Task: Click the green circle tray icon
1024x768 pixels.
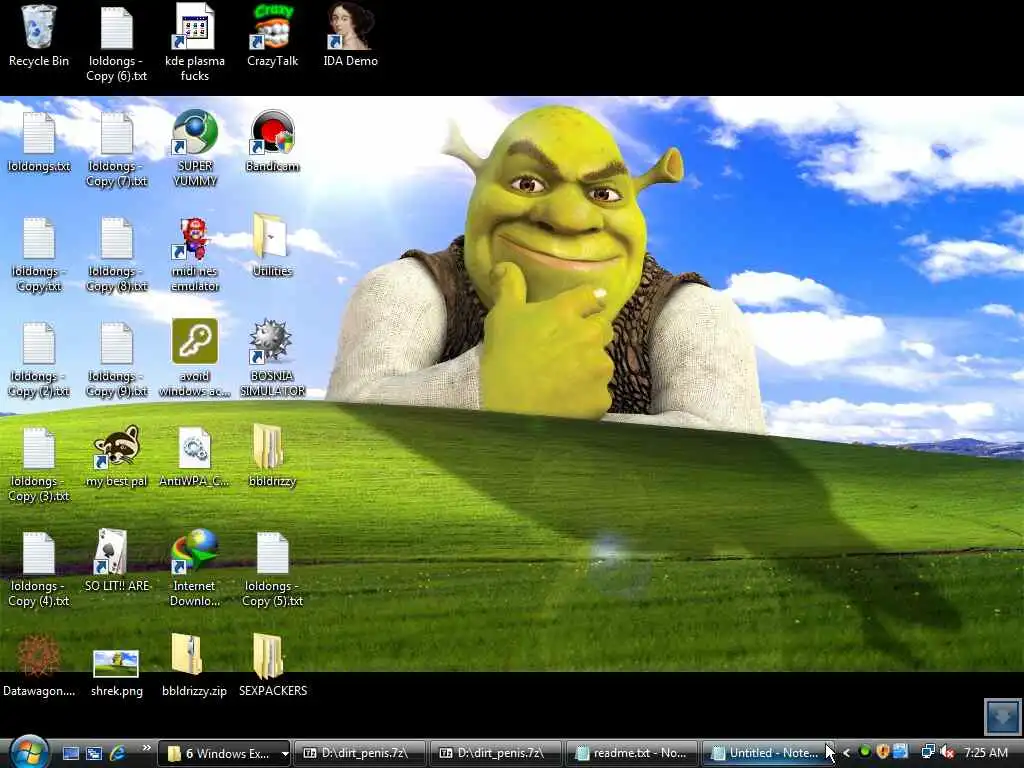Action: (x=865, y=752)
